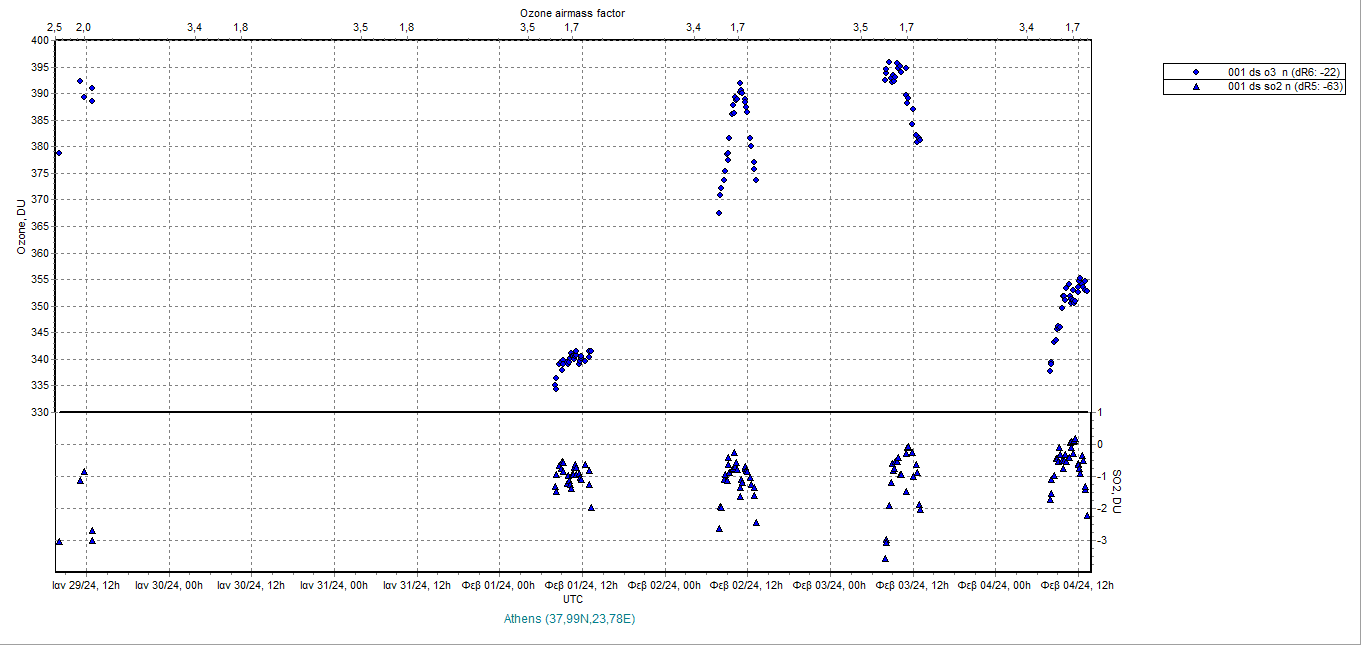Viewport: 1361px width, 645px height.
Task: Click the triangle marker in the so2 legend entry
Action: coord(1196,87)
